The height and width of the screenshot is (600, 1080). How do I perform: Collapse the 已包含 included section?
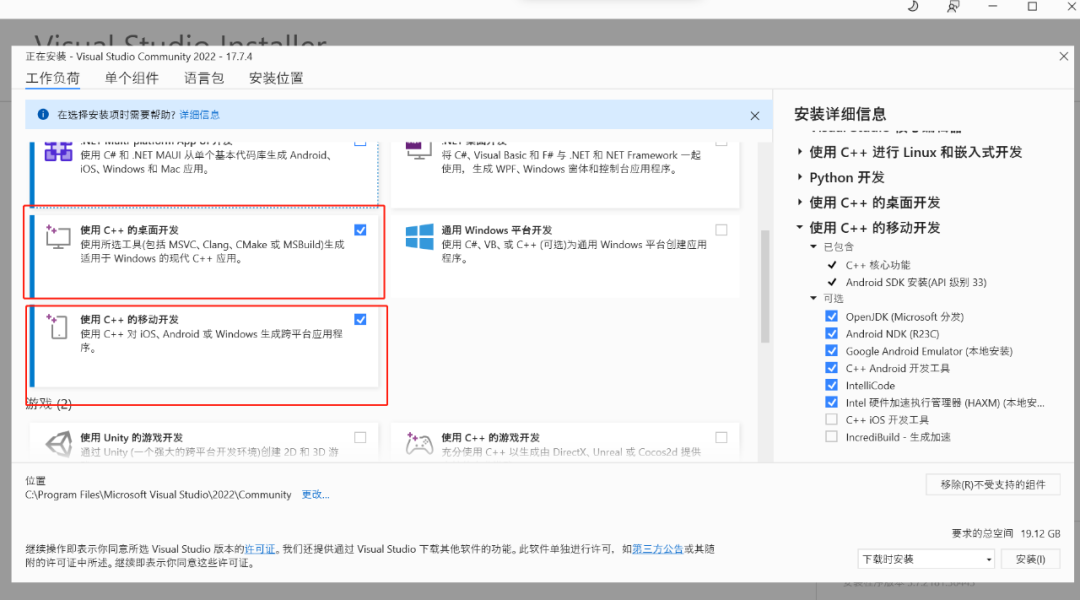click(x=813, y=247)
